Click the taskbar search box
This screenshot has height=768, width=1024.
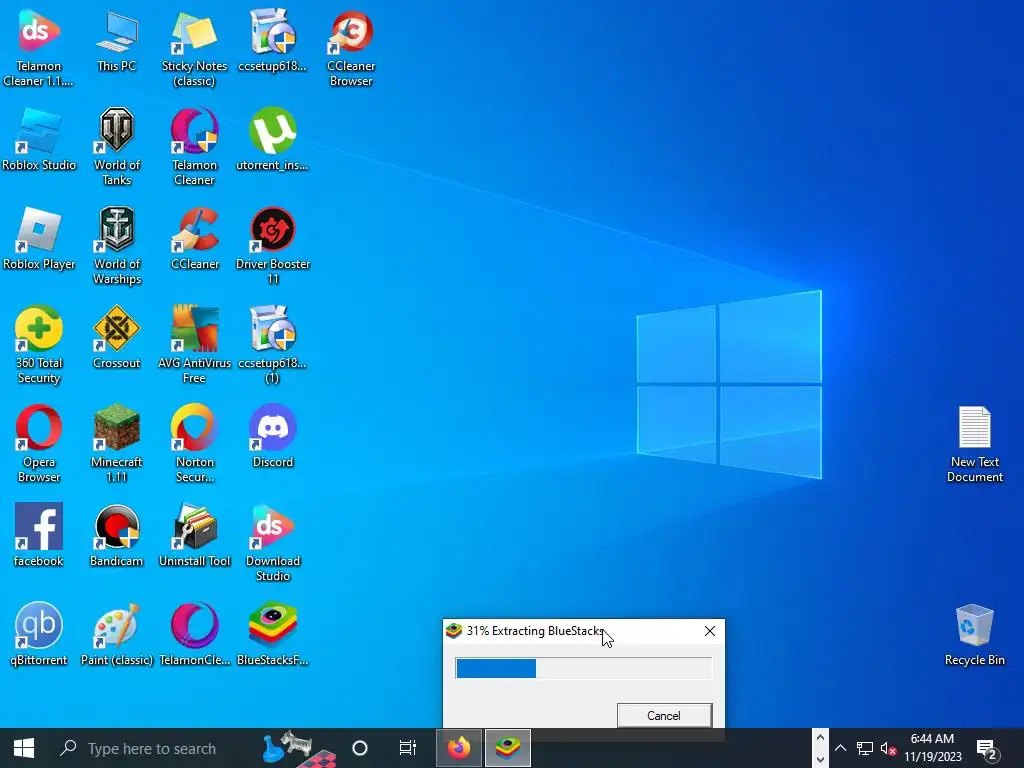tap(153, 748)
